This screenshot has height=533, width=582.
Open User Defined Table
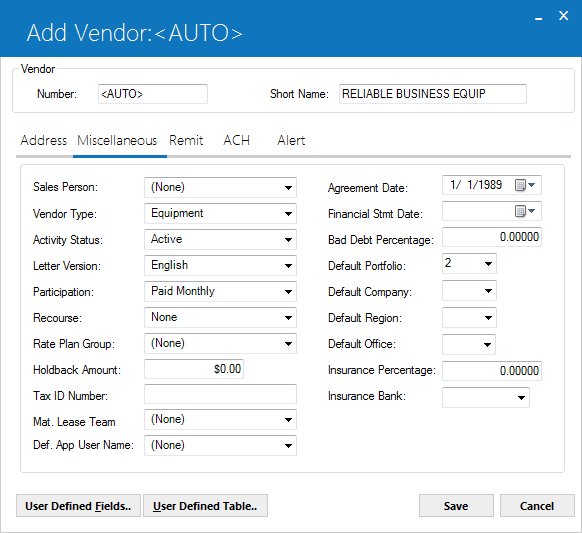tap(205, 506)
